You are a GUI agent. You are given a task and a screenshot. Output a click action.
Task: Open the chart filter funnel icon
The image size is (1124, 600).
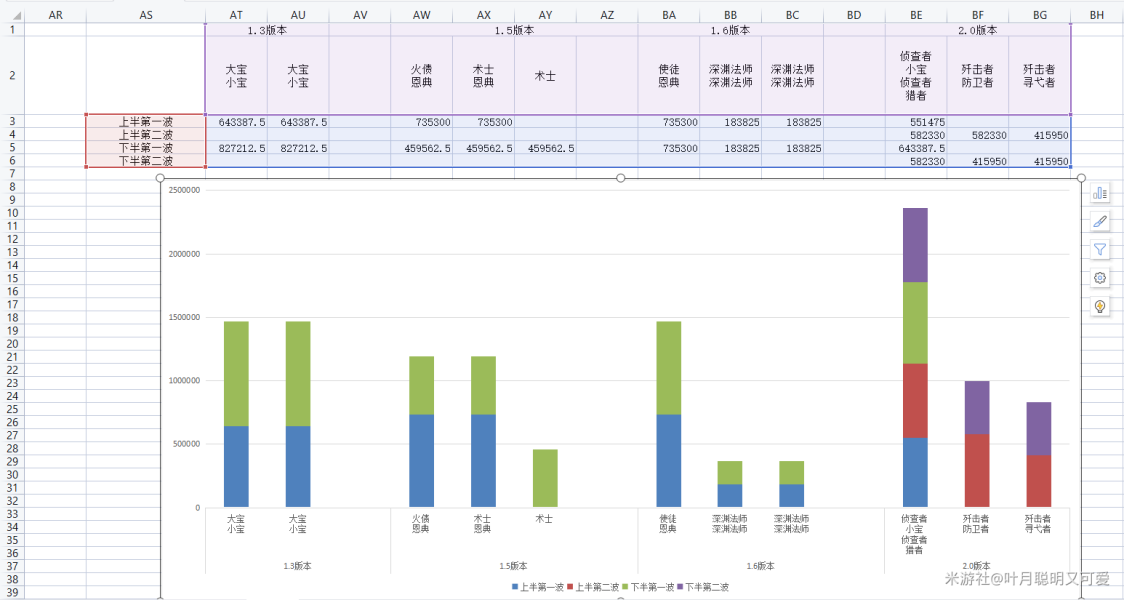tap(1100, 250)
